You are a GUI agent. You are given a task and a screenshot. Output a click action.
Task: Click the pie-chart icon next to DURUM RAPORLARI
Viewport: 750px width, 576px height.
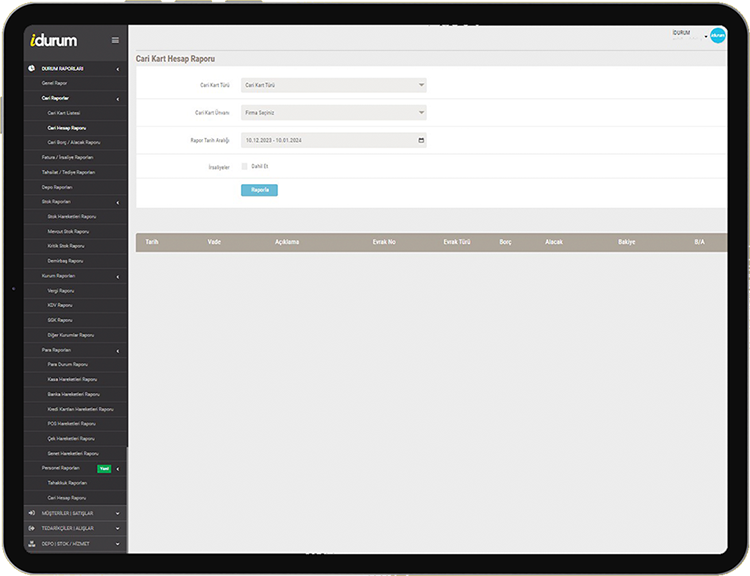[32, 68]
